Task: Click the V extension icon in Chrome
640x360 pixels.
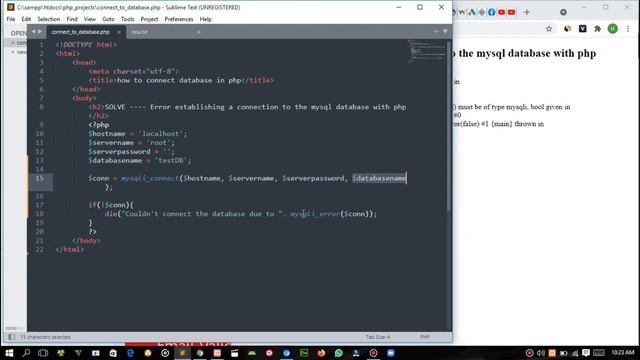Action: coord(582,29)
